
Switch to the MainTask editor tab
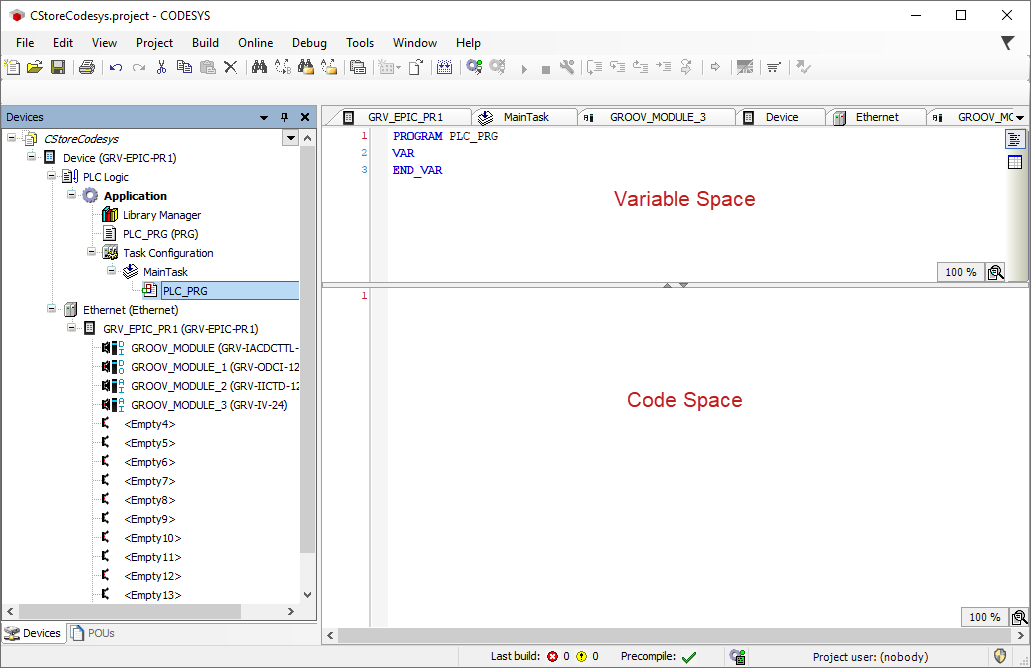point(523,117)
